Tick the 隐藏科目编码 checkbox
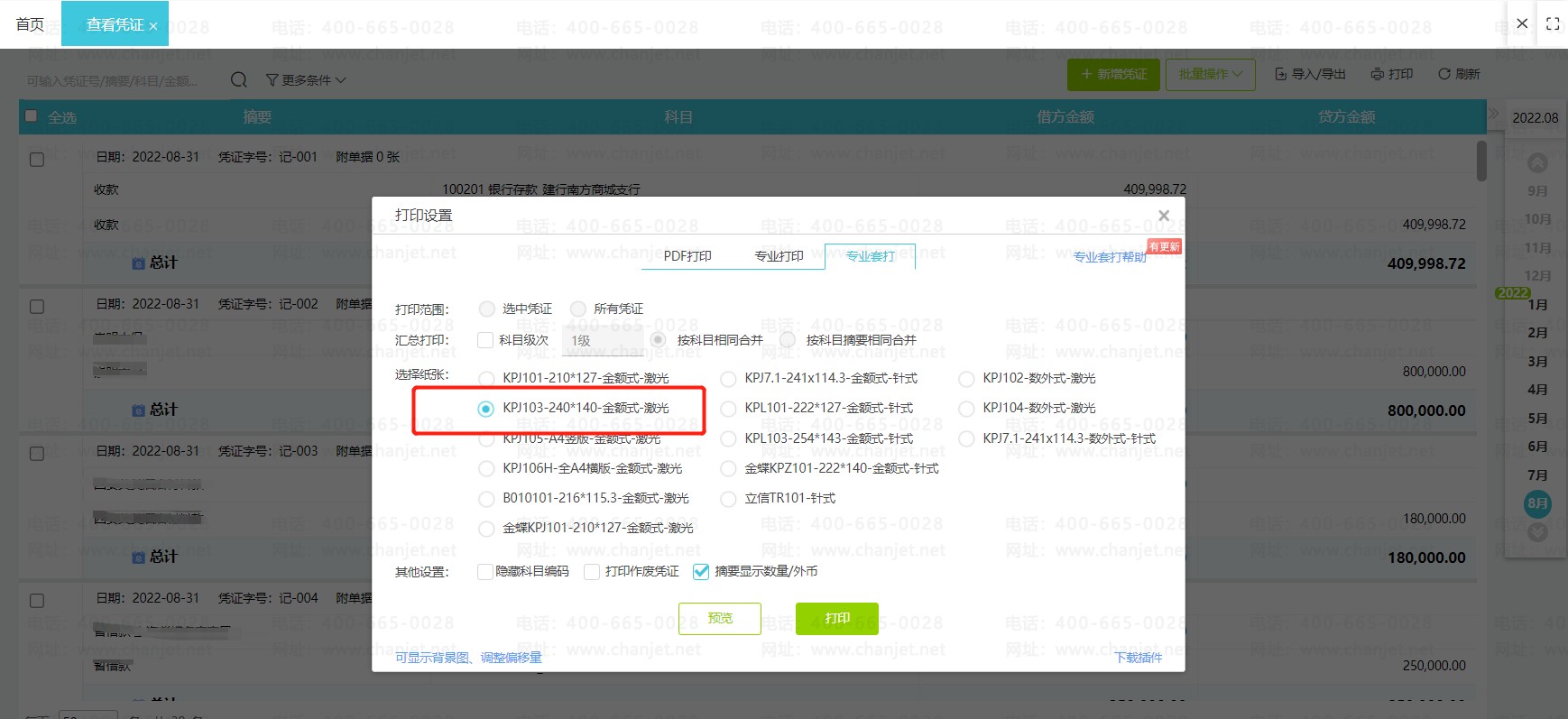 pyautogui.click(x=485, y=572)
